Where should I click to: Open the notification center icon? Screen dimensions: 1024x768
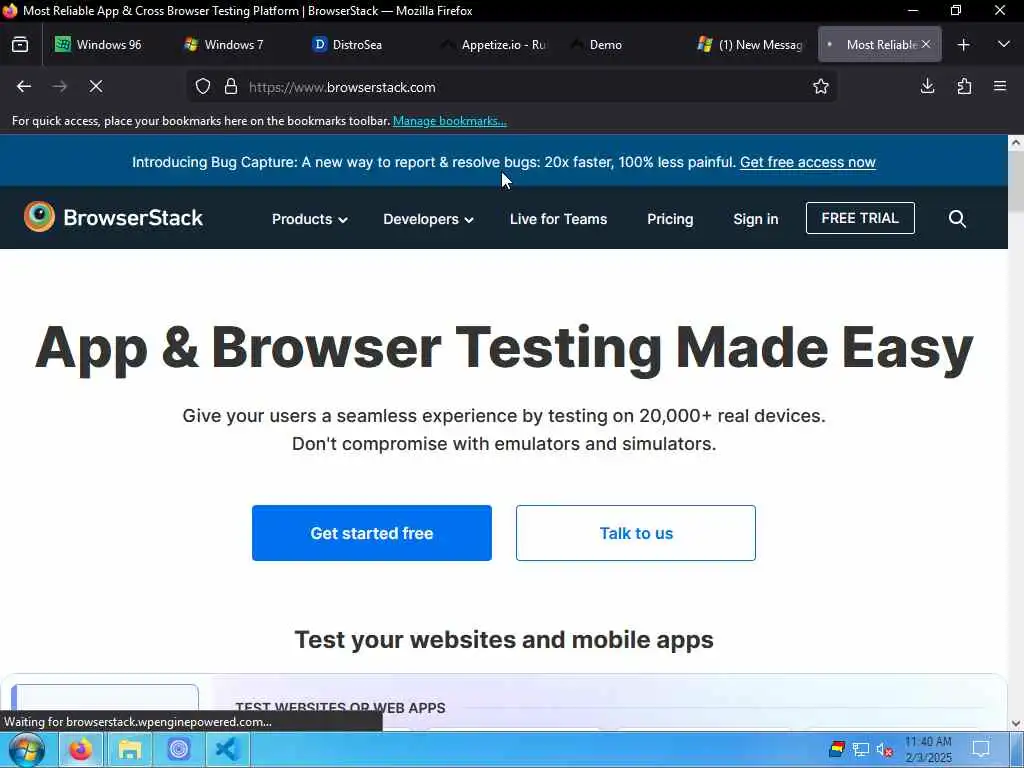click(981, 748)
